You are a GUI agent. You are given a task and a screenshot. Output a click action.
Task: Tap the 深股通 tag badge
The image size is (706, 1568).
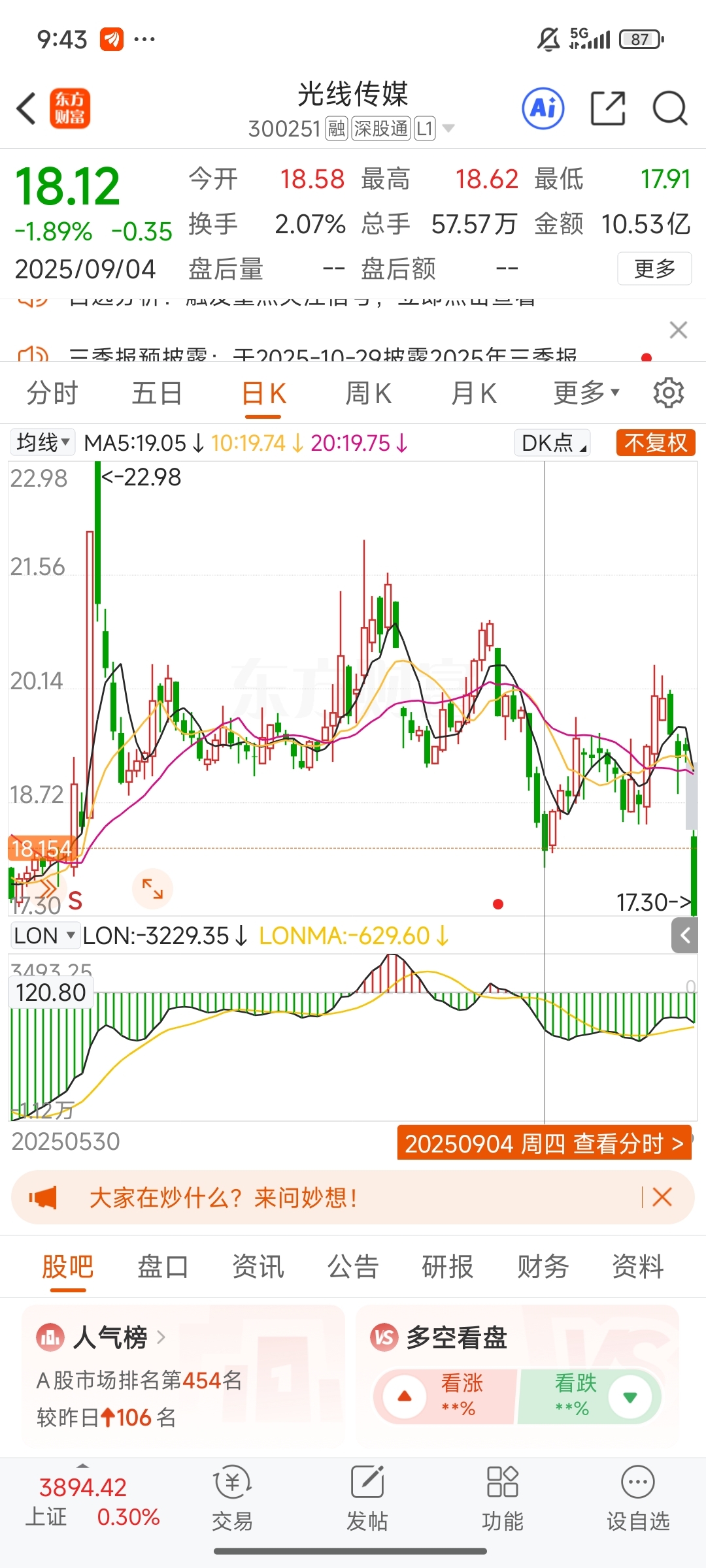[381, 129]
